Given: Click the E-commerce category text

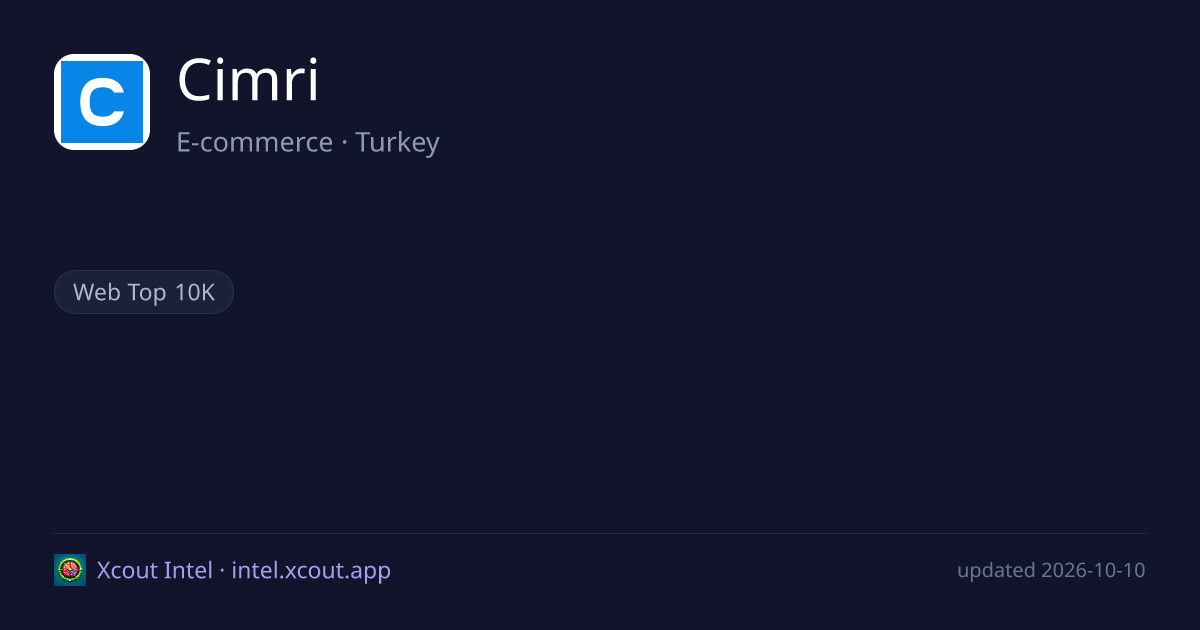Looking at the screenshot, I should [254, 142].
